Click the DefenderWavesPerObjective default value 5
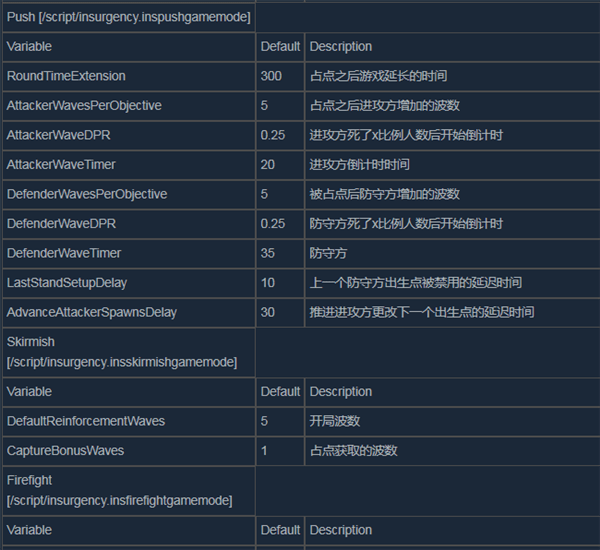The width and height of the screenshot is (600, 550). [x=264, y=194]
